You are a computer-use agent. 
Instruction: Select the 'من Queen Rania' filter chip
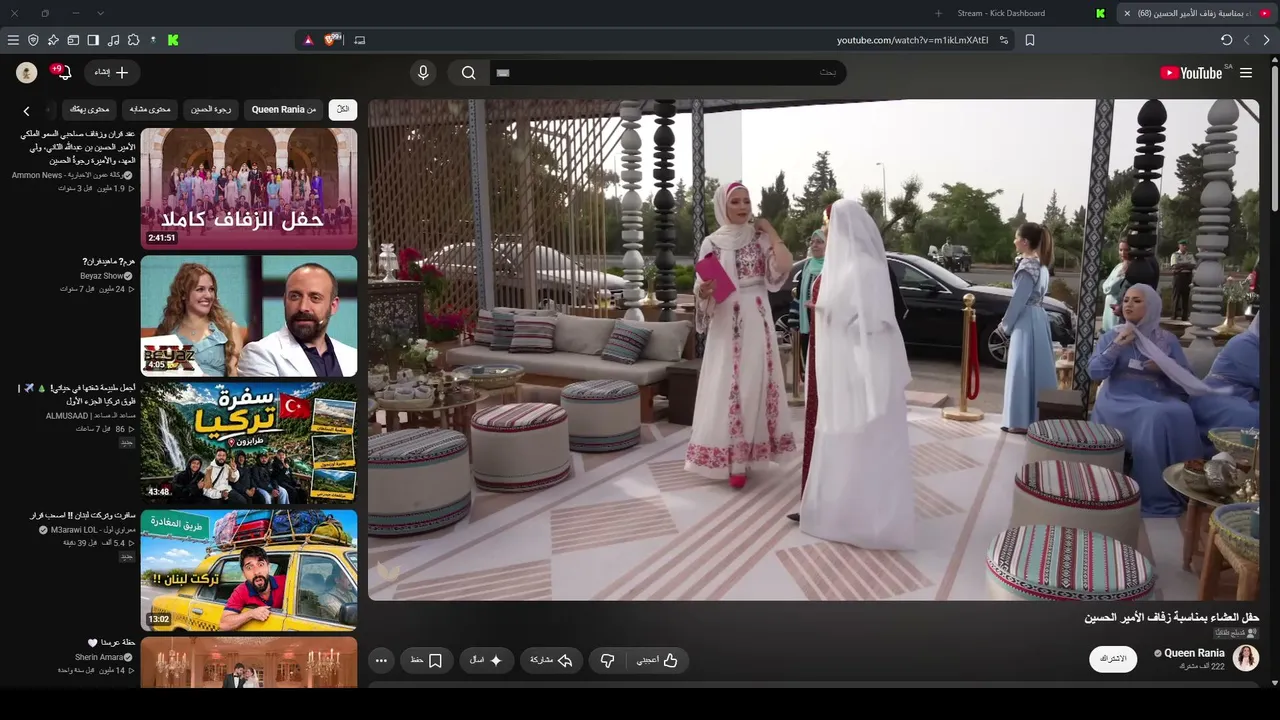pyautogui.click(x=284, y=109)
